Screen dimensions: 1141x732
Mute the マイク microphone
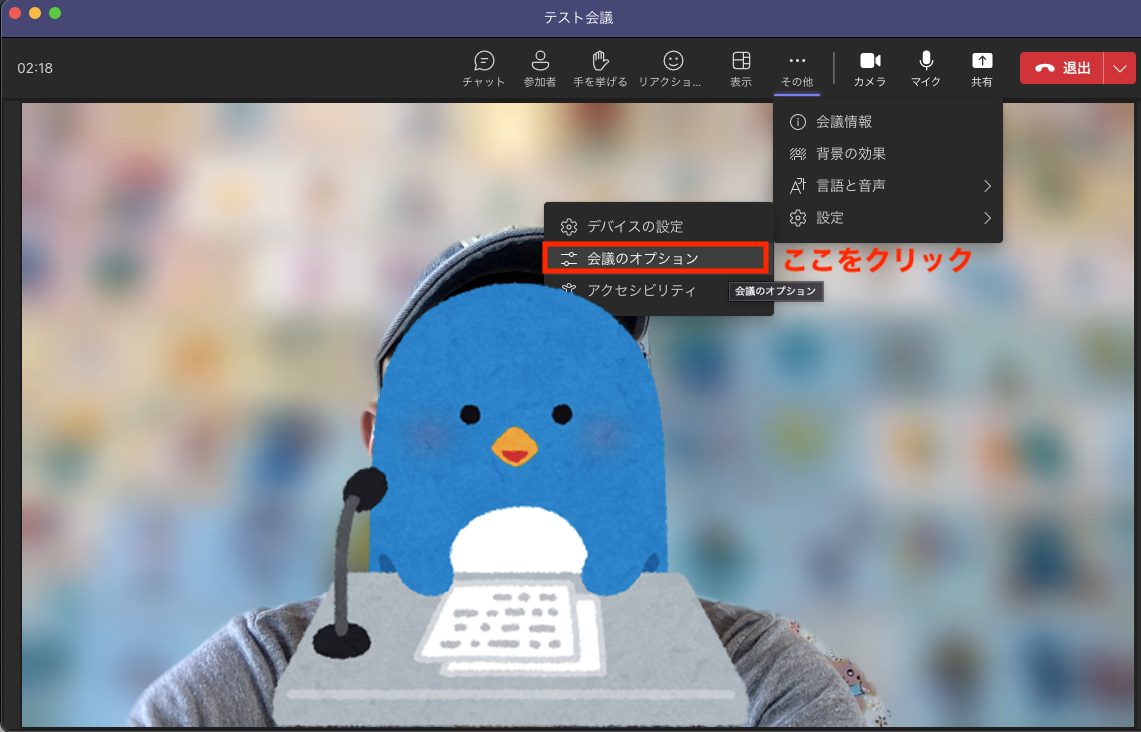(x=925, y=68)
